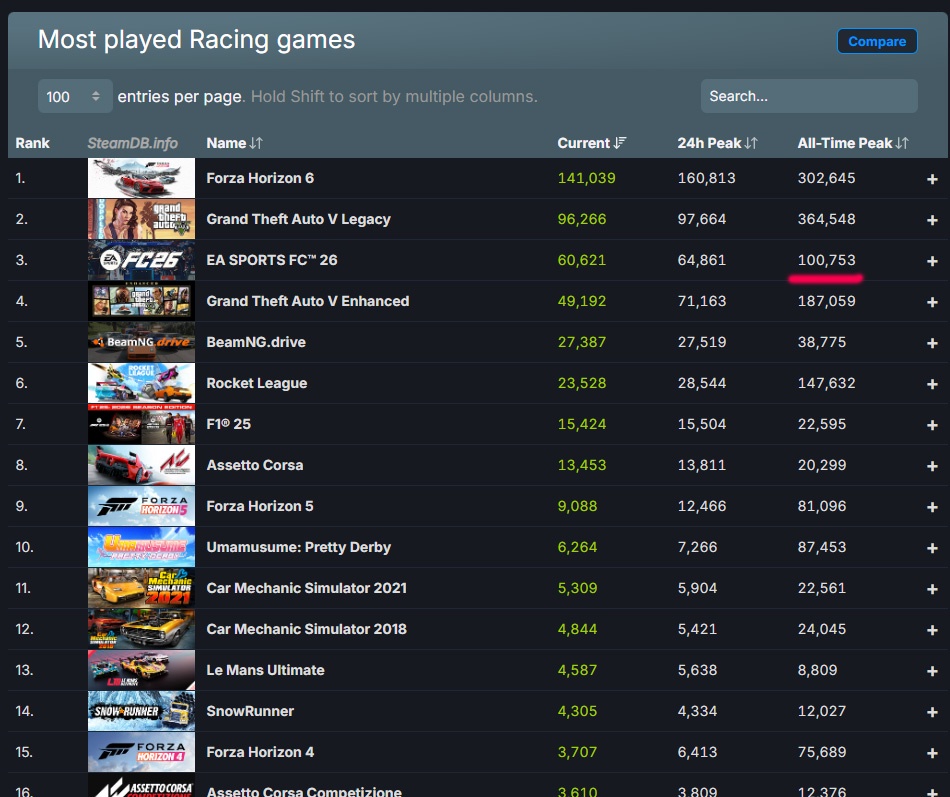Open Forza Horizon 4 name link

(260, 752)
